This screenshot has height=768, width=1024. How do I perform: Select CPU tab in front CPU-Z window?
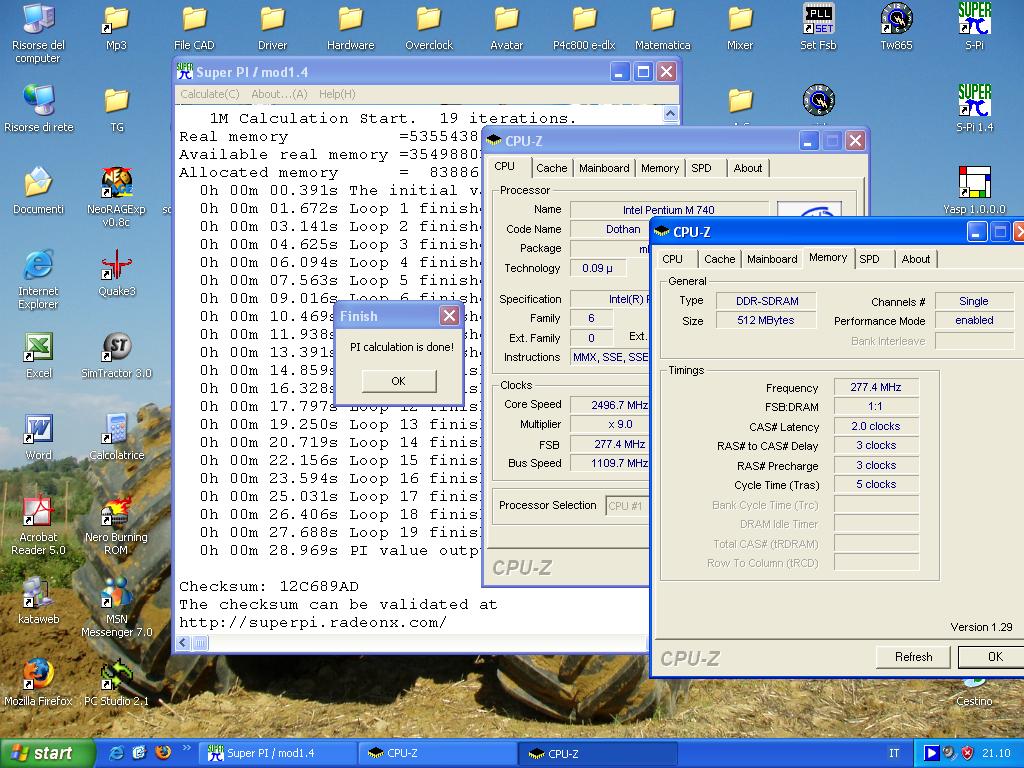(672, 259)
